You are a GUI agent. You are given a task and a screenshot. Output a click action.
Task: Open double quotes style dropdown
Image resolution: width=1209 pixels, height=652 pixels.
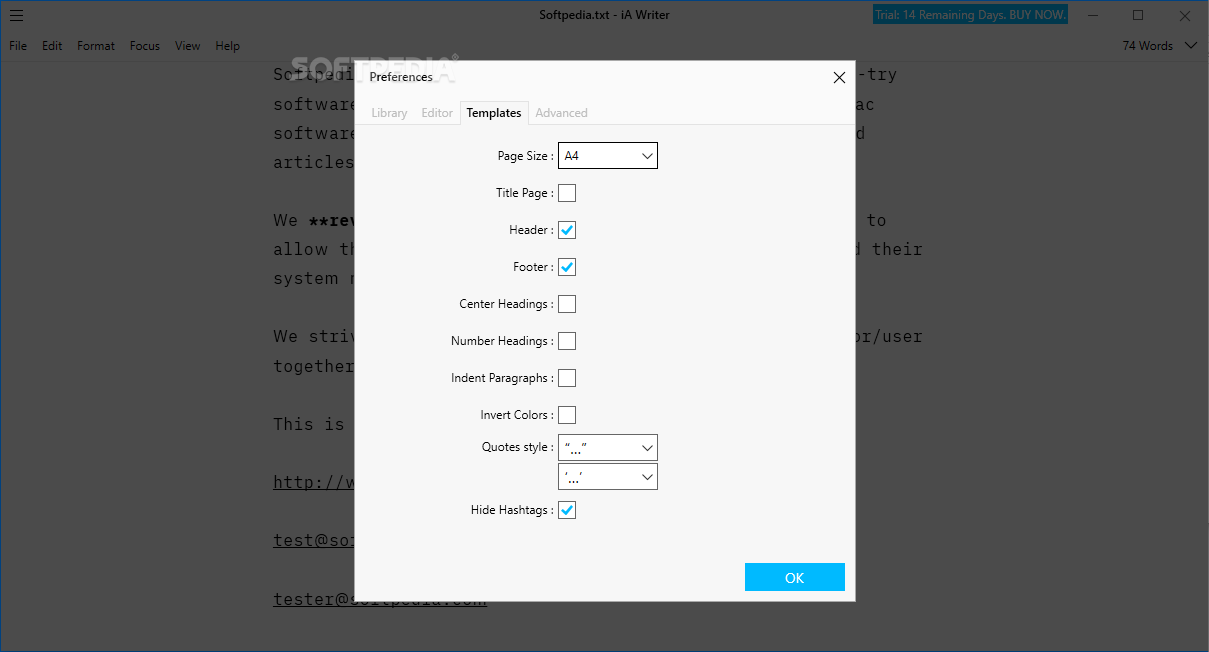(608, 447)
